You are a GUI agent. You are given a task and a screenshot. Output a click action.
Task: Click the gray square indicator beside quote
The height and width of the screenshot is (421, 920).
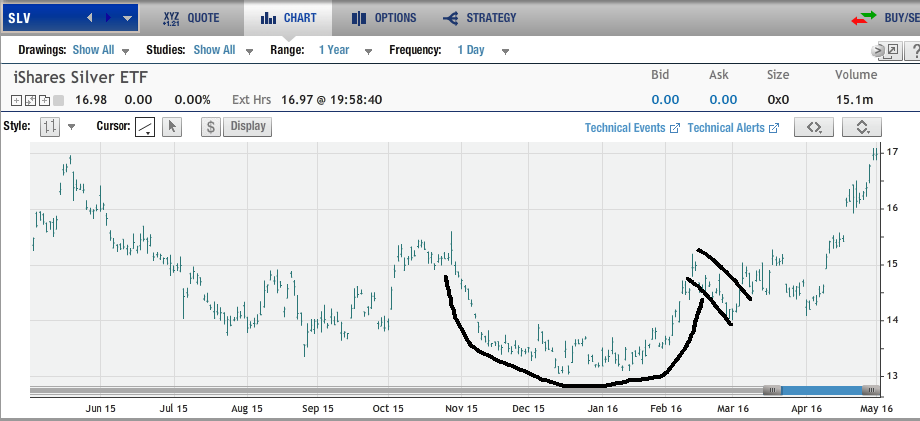tap(58, 100)
